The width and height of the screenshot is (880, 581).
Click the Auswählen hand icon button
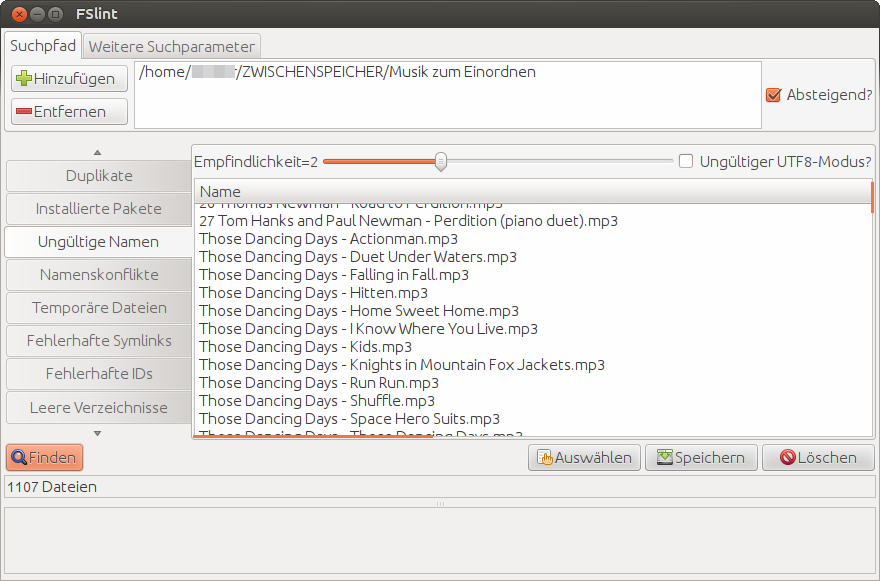[x=545, y=458]
